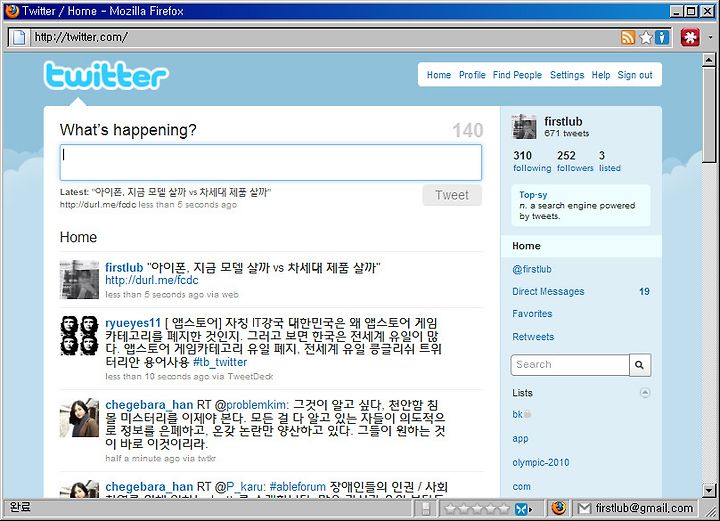Open Direct Messages in sidebar

548,291
